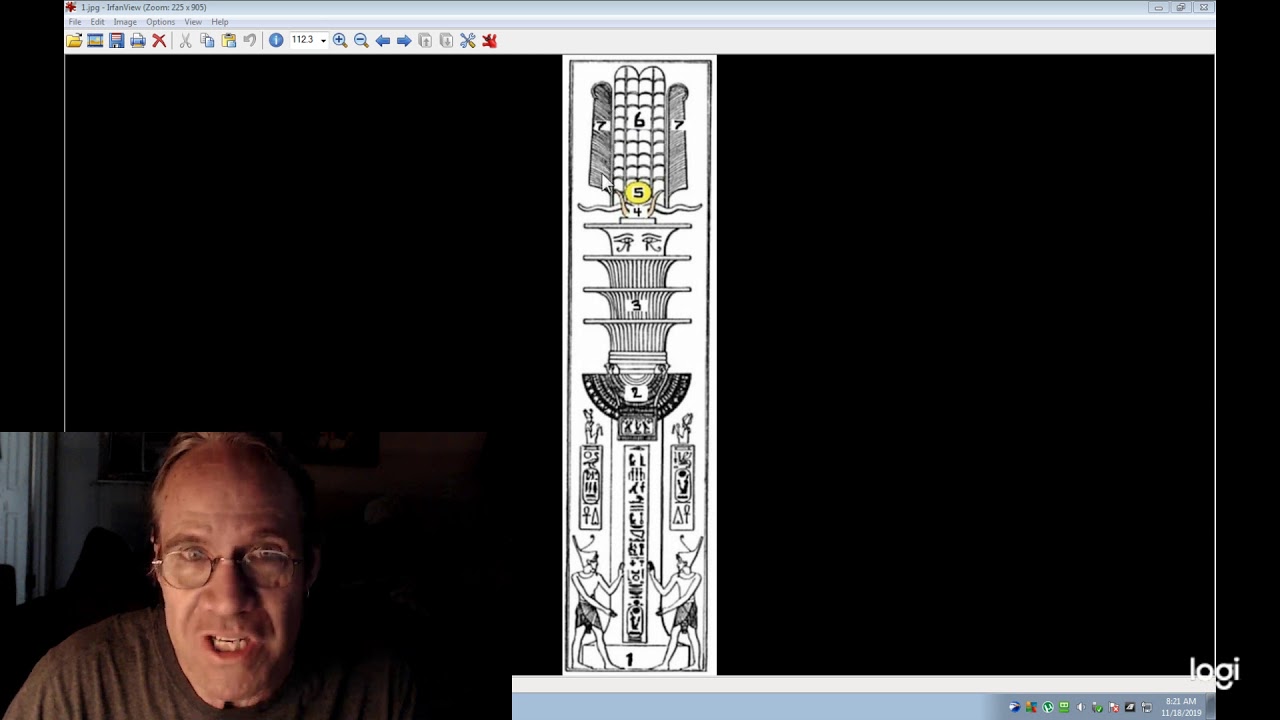The image size is (1280, 720).
Task: Go to previous image blue arrow
Action: tap(383, 40)
